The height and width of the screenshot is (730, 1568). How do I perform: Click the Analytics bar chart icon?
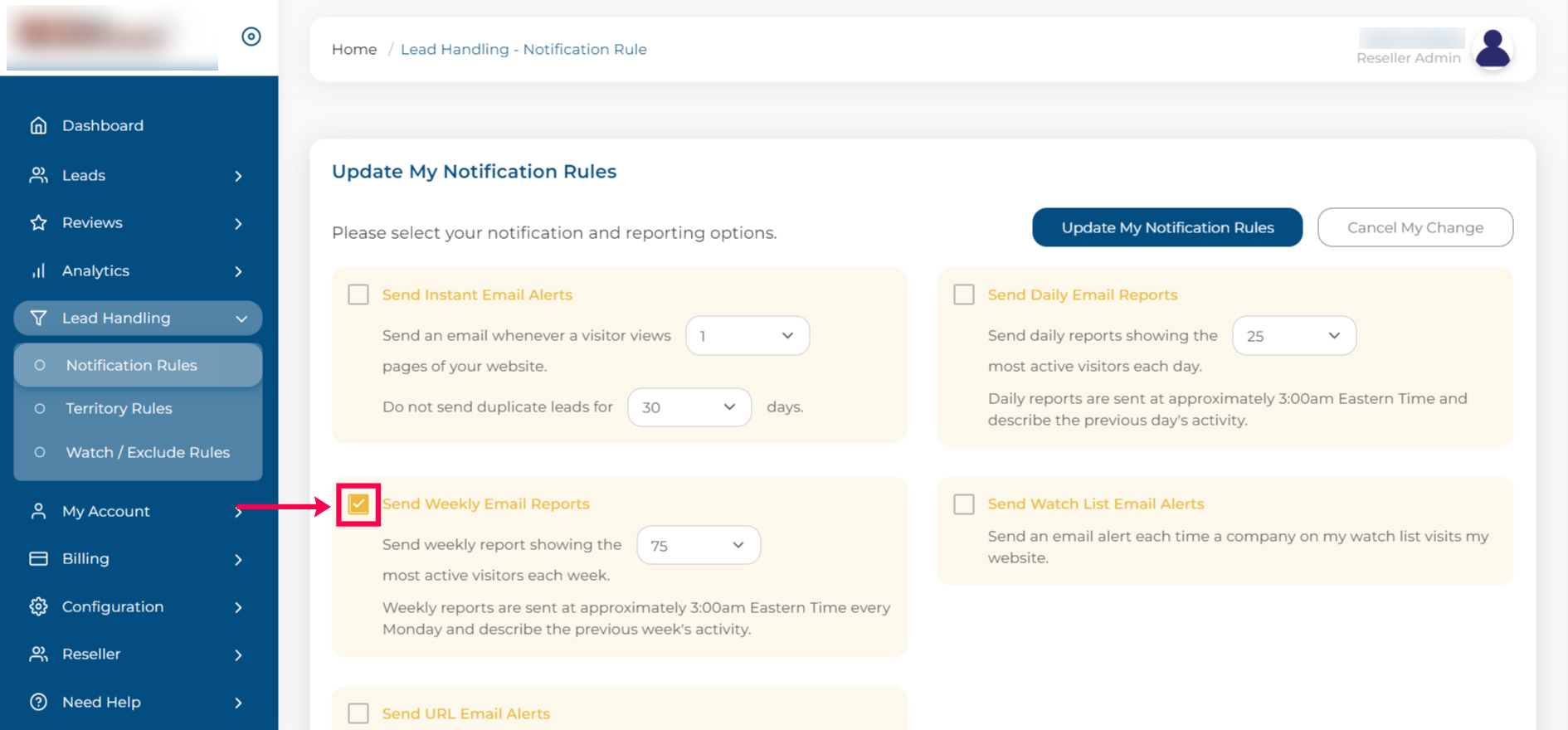[x=38, y=270]
